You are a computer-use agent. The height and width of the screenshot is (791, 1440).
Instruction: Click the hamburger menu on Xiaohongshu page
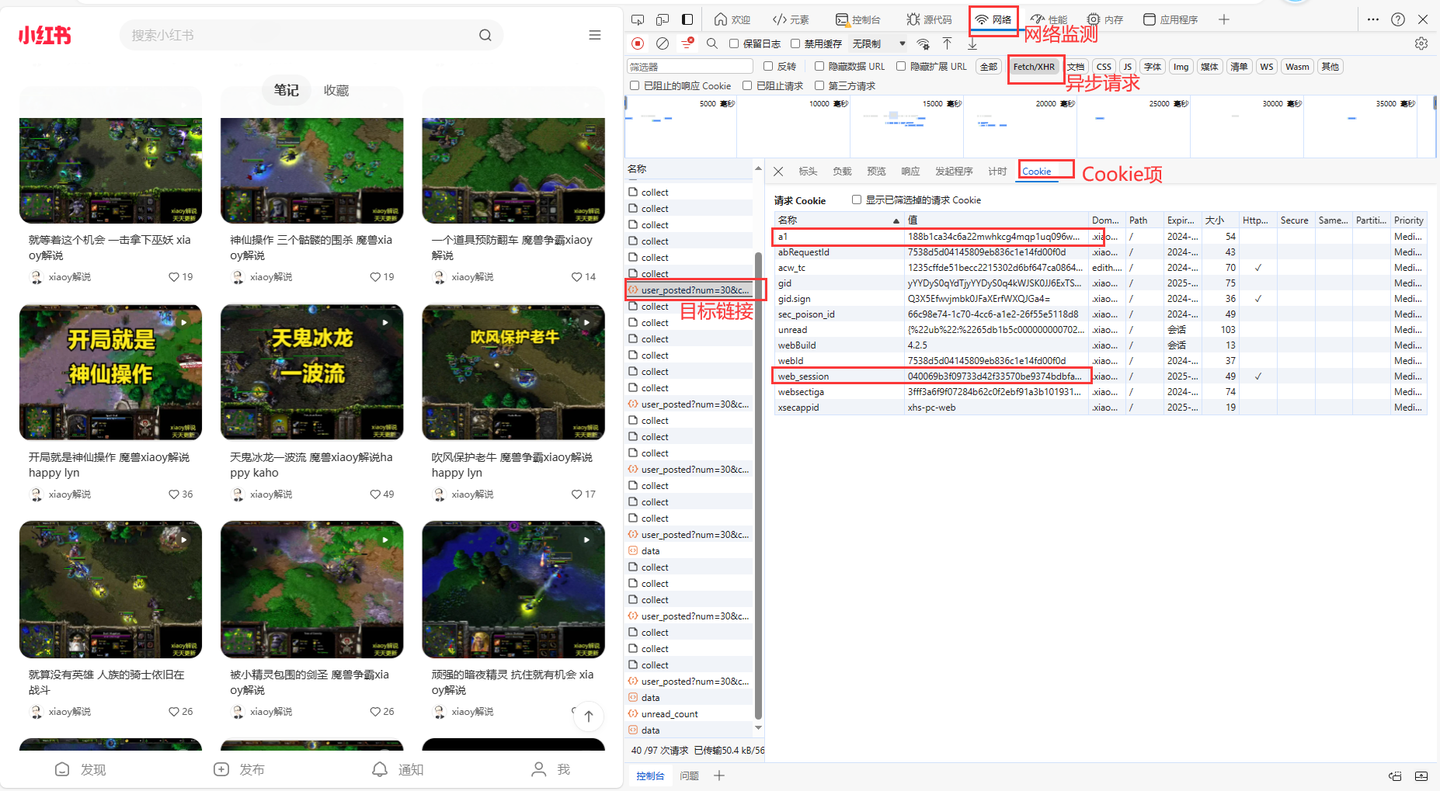pos(595,35)
